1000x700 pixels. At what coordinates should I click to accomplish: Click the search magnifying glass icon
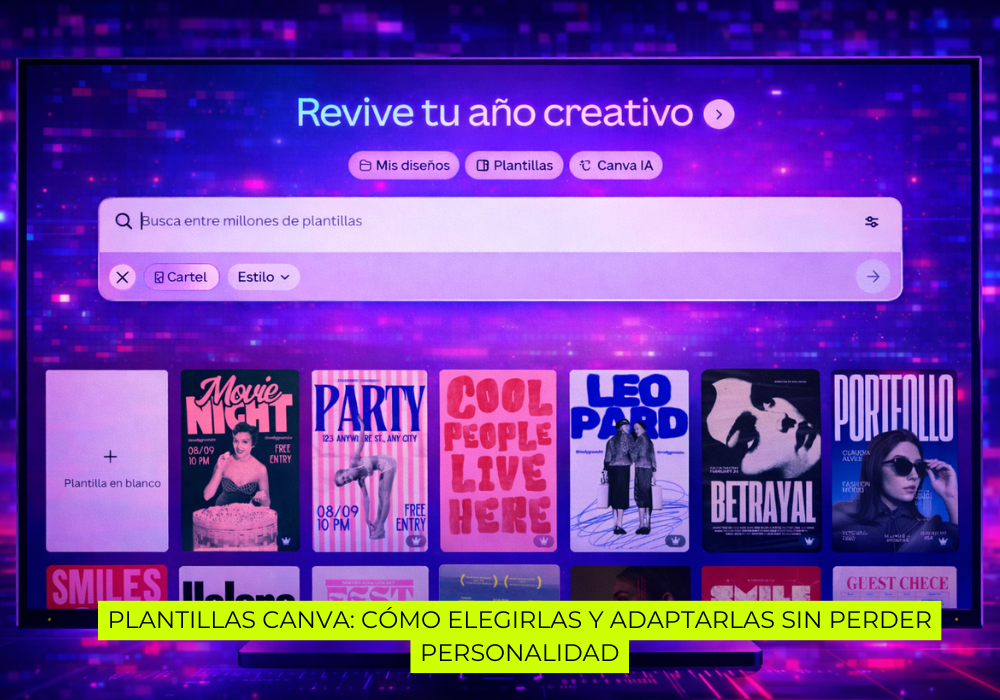[x=124, y=220]
